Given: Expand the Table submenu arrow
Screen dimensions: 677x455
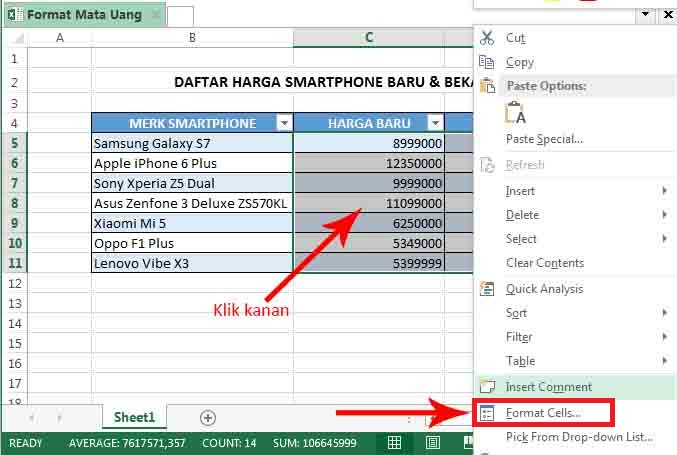Looking at the screenshot, I should click(664, 360).
